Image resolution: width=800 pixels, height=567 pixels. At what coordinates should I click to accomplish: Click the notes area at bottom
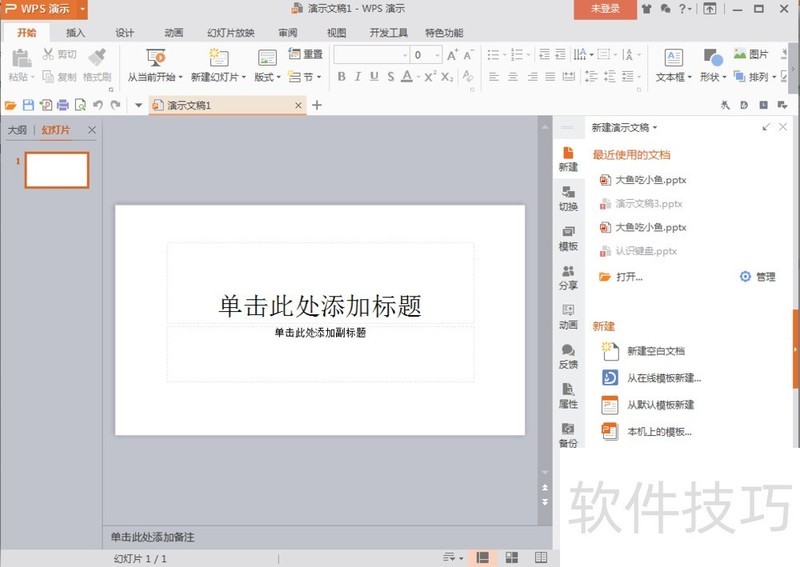point(327,537)
